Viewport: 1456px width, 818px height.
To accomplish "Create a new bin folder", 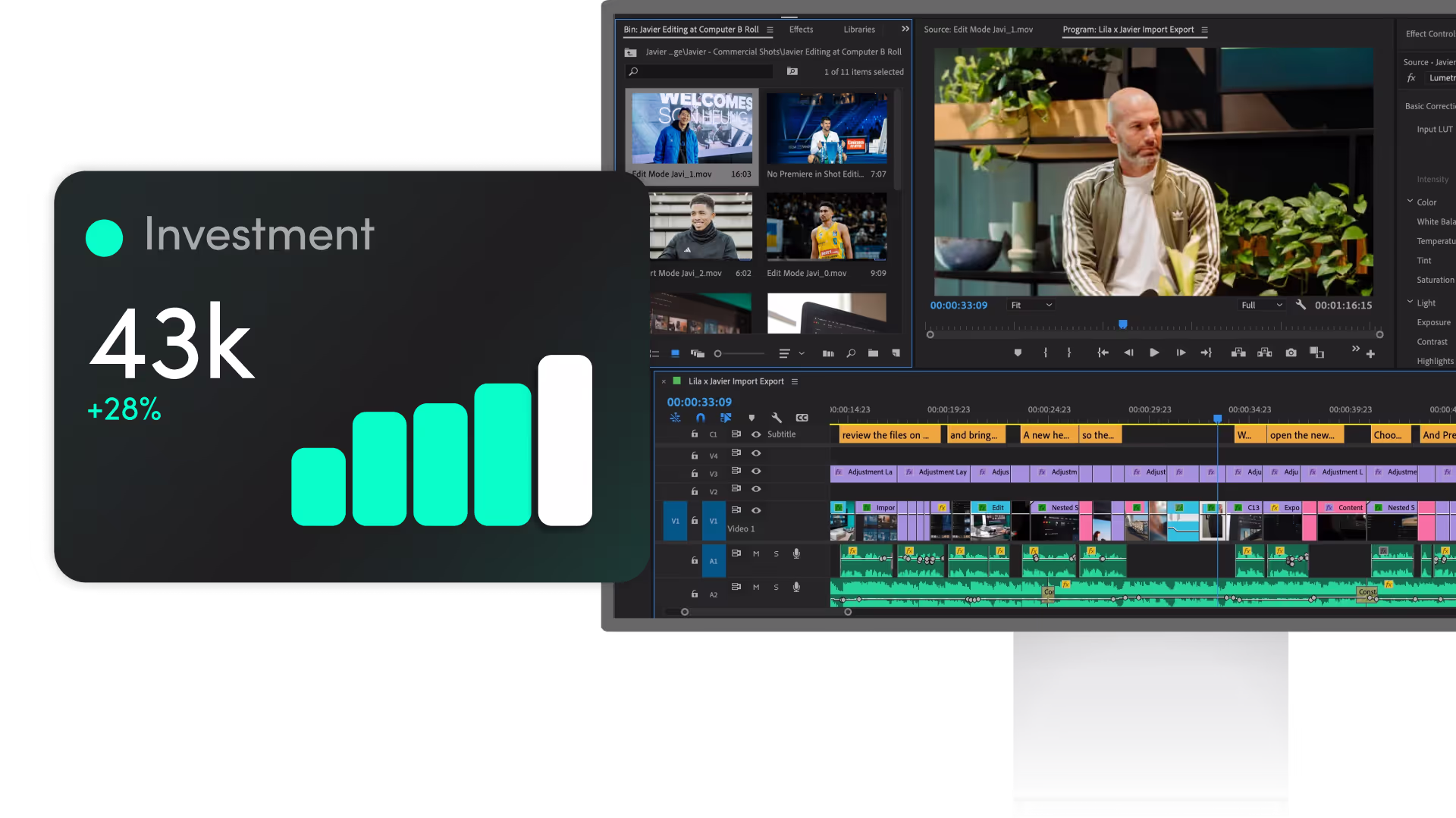I will coord(874,353).
